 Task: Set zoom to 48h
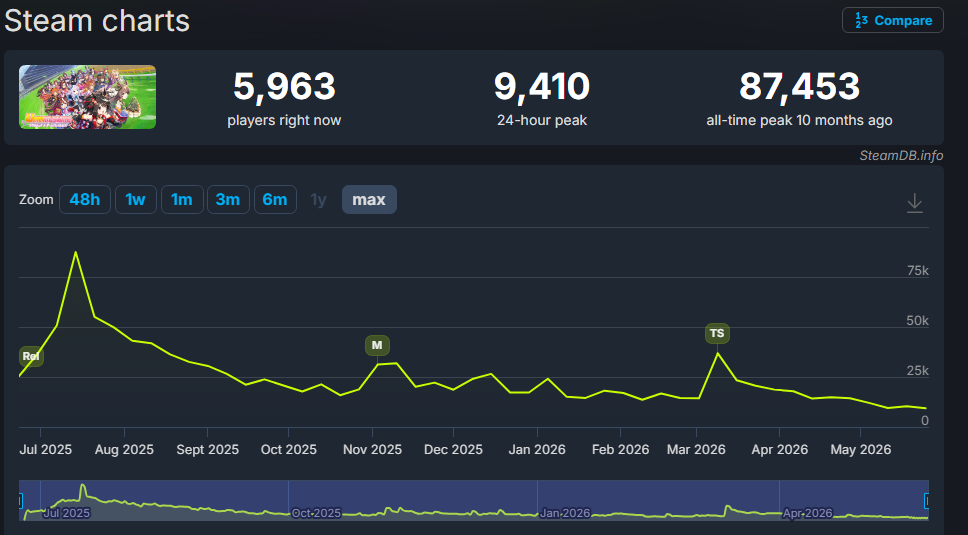click(85, 199)
